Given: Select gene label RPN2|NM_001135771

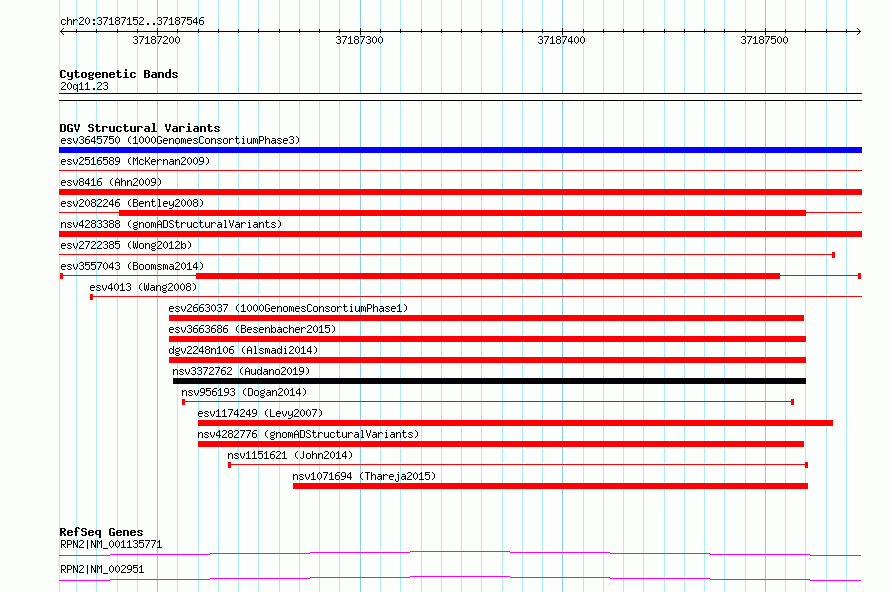Looking at the screenshot, I should (x=111, y=544).
